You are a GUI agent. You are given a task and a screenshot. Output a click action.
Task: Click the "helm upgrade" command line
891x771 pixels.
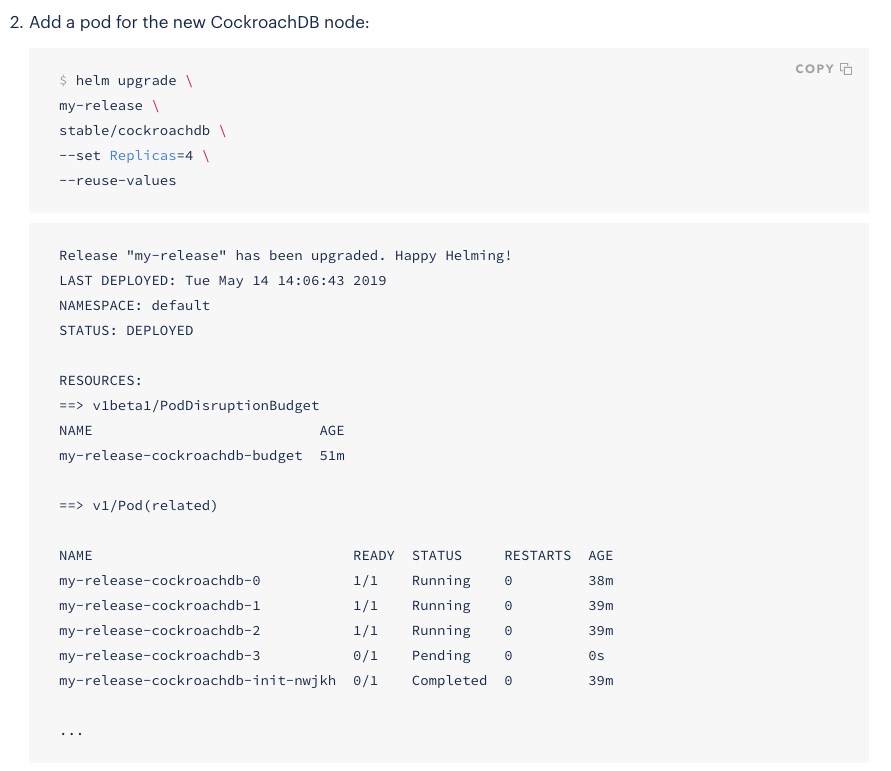(126, 81)
